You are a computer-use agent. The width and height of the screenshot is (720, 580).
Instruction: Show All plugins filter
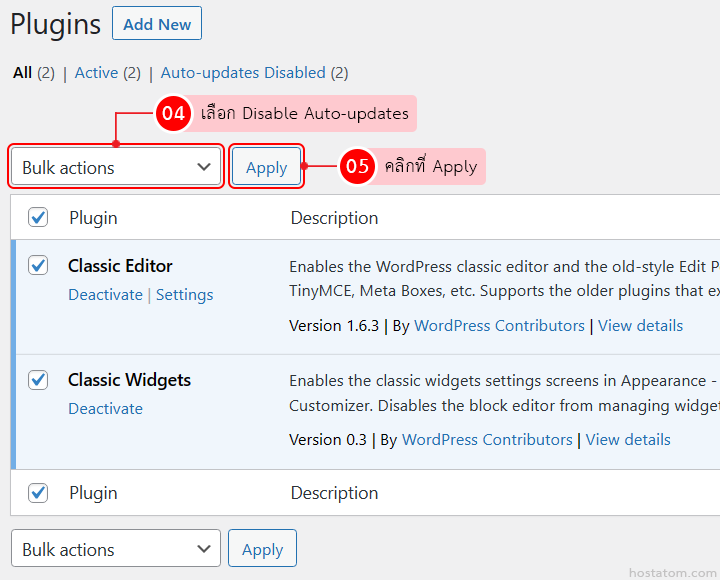(x=22, y=72)
